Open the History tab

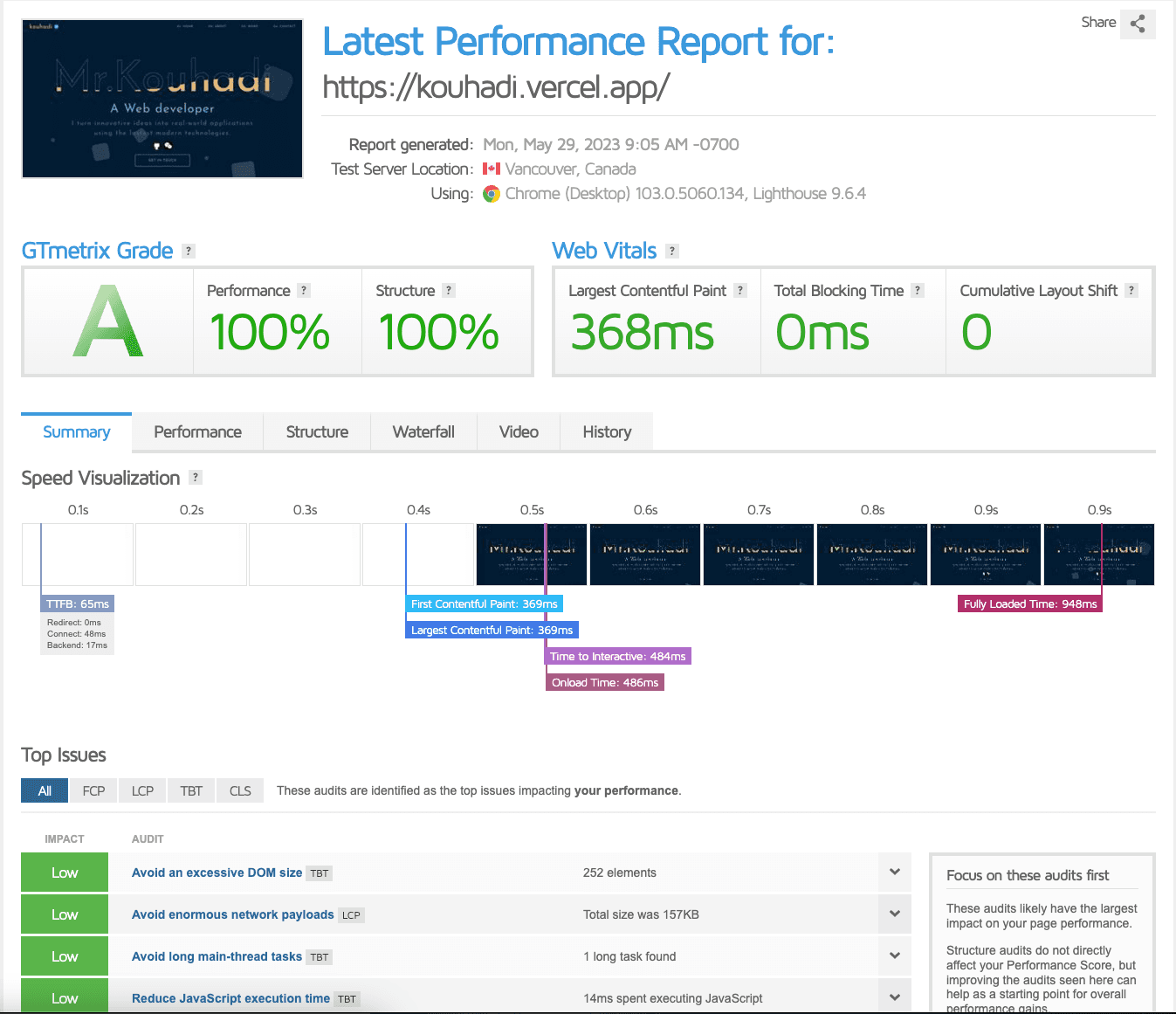click(606, 431)
